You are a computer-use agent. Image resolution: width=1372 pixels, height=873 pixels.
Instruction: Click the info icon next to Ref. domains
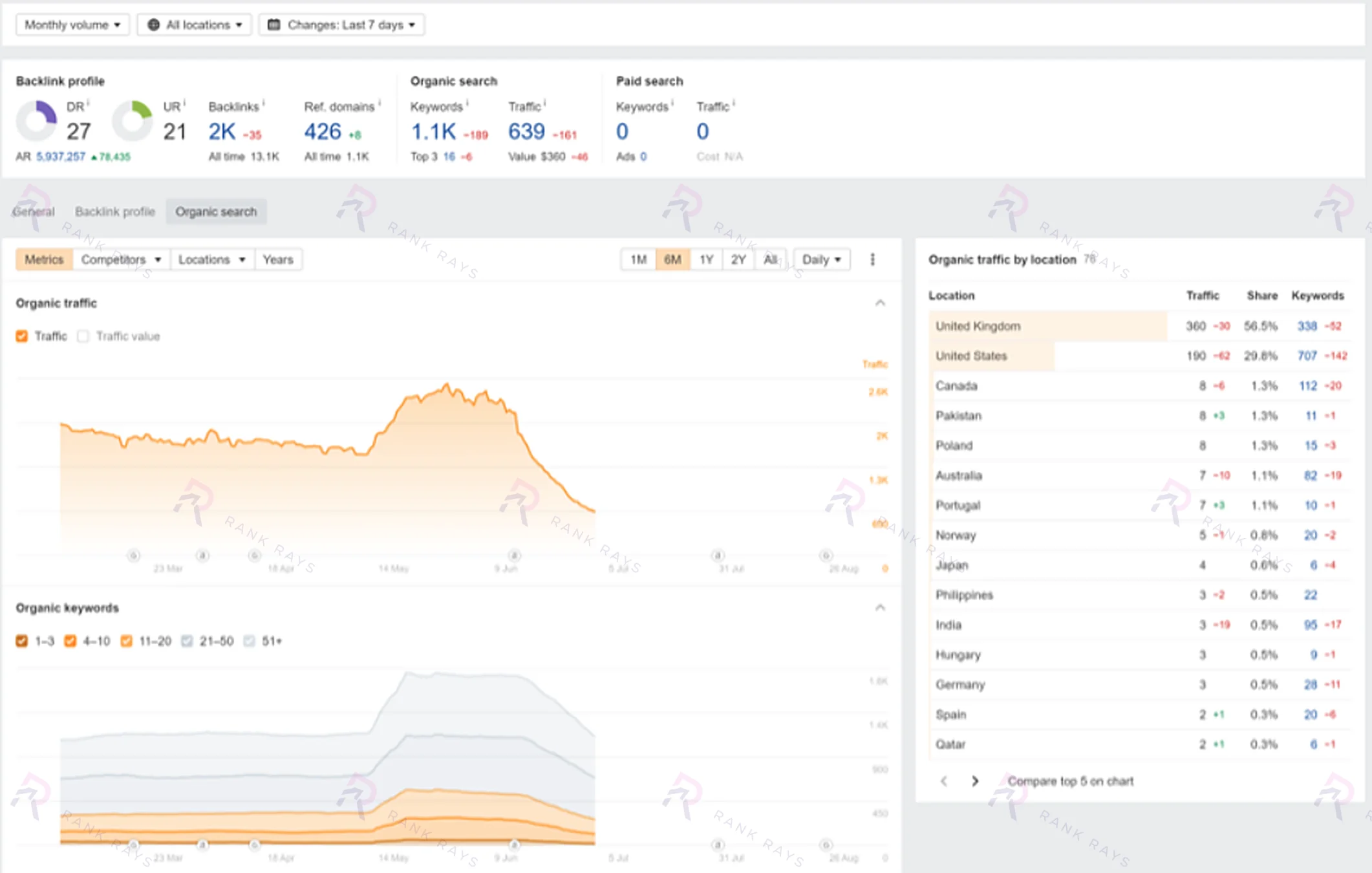380,103
